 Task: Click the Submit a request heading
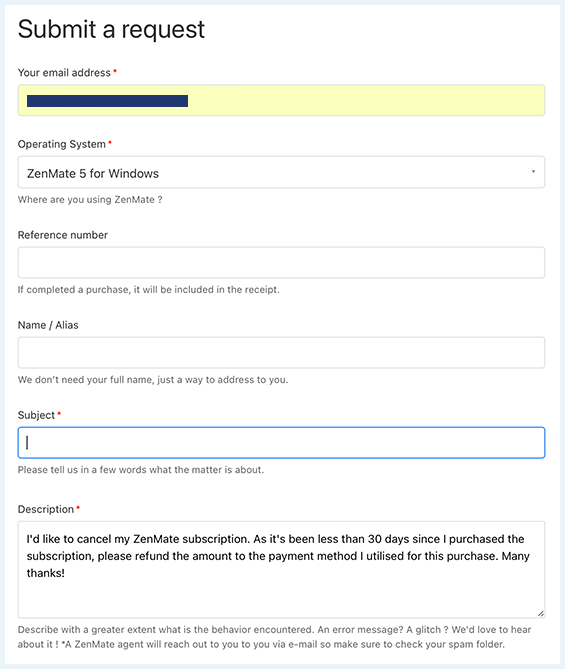(111, 30)
